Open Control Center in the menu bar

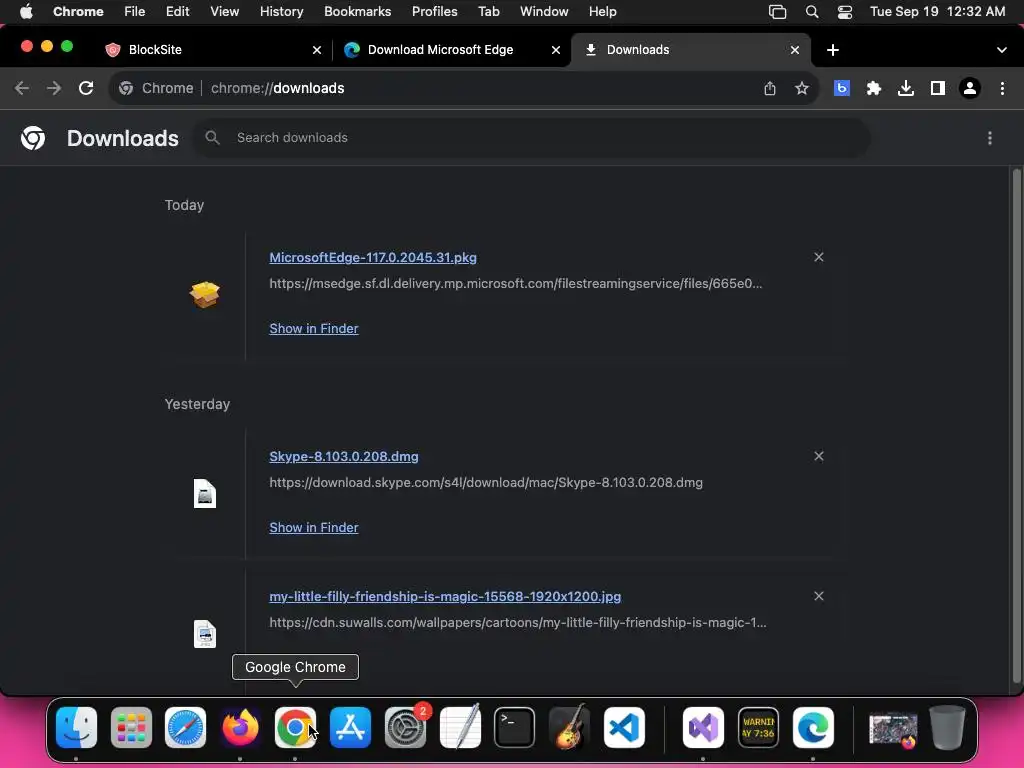point(844,12)
